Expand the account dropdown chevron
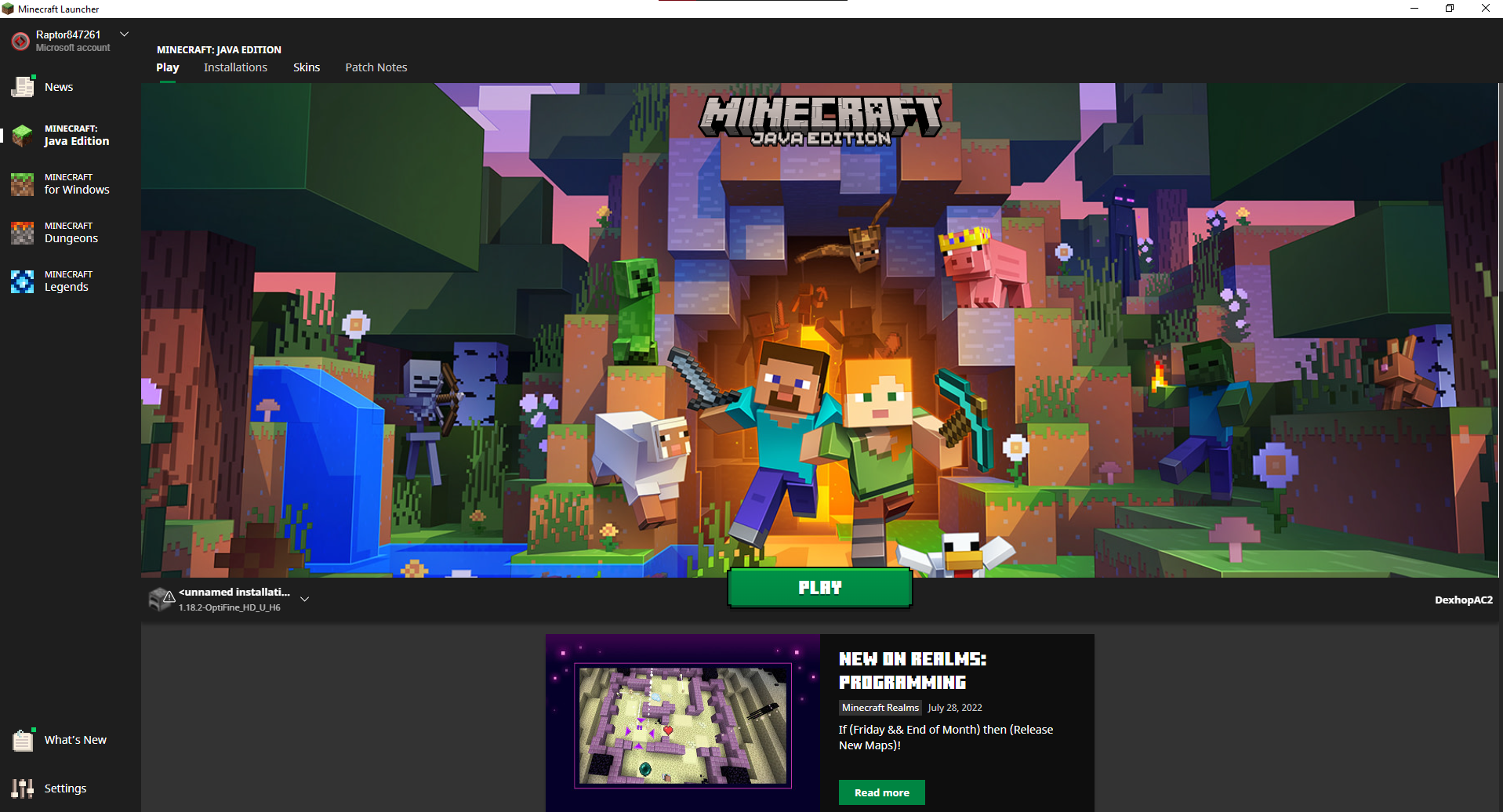 point(124,34)
